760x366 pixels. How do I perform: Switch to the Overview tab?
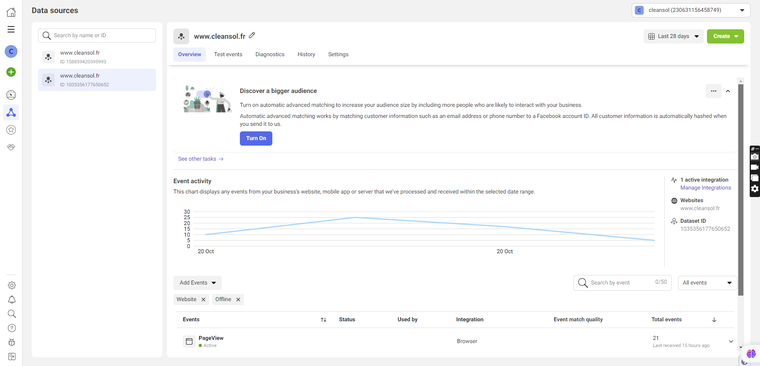click(x=190, y=54)
